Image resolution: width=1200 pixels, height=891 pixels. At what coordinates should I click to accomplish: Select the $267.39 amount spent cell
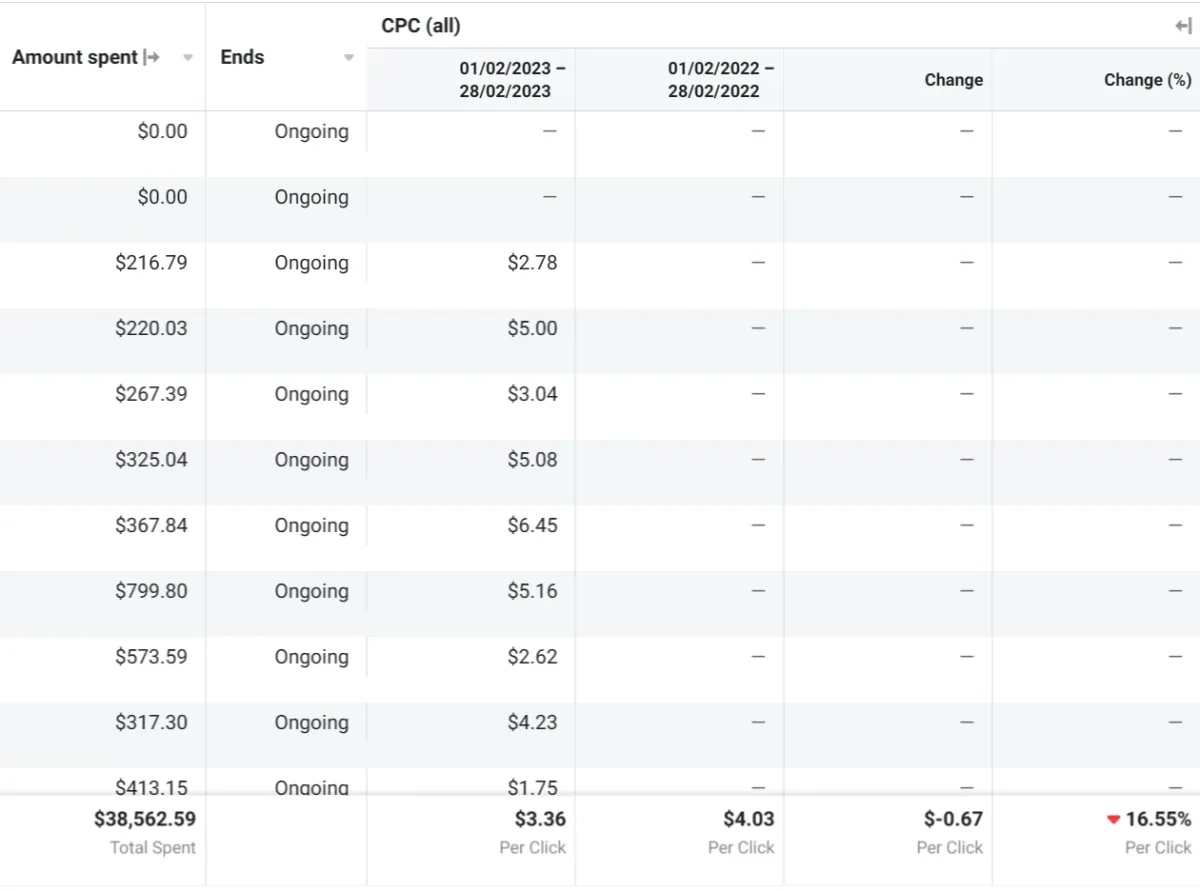151,394
